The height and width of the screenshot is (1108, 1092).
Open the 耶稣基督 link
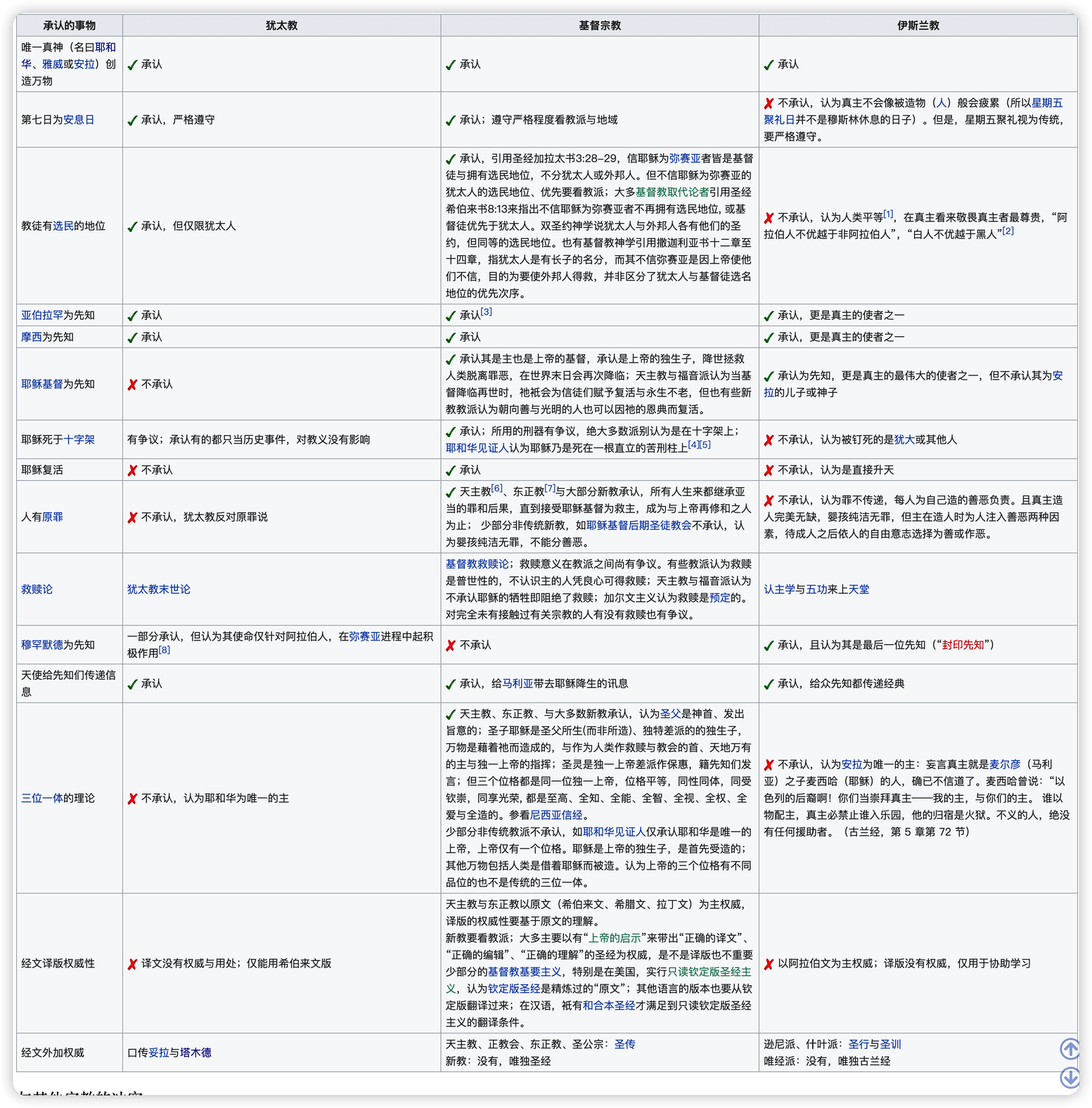tap(42, 384)
